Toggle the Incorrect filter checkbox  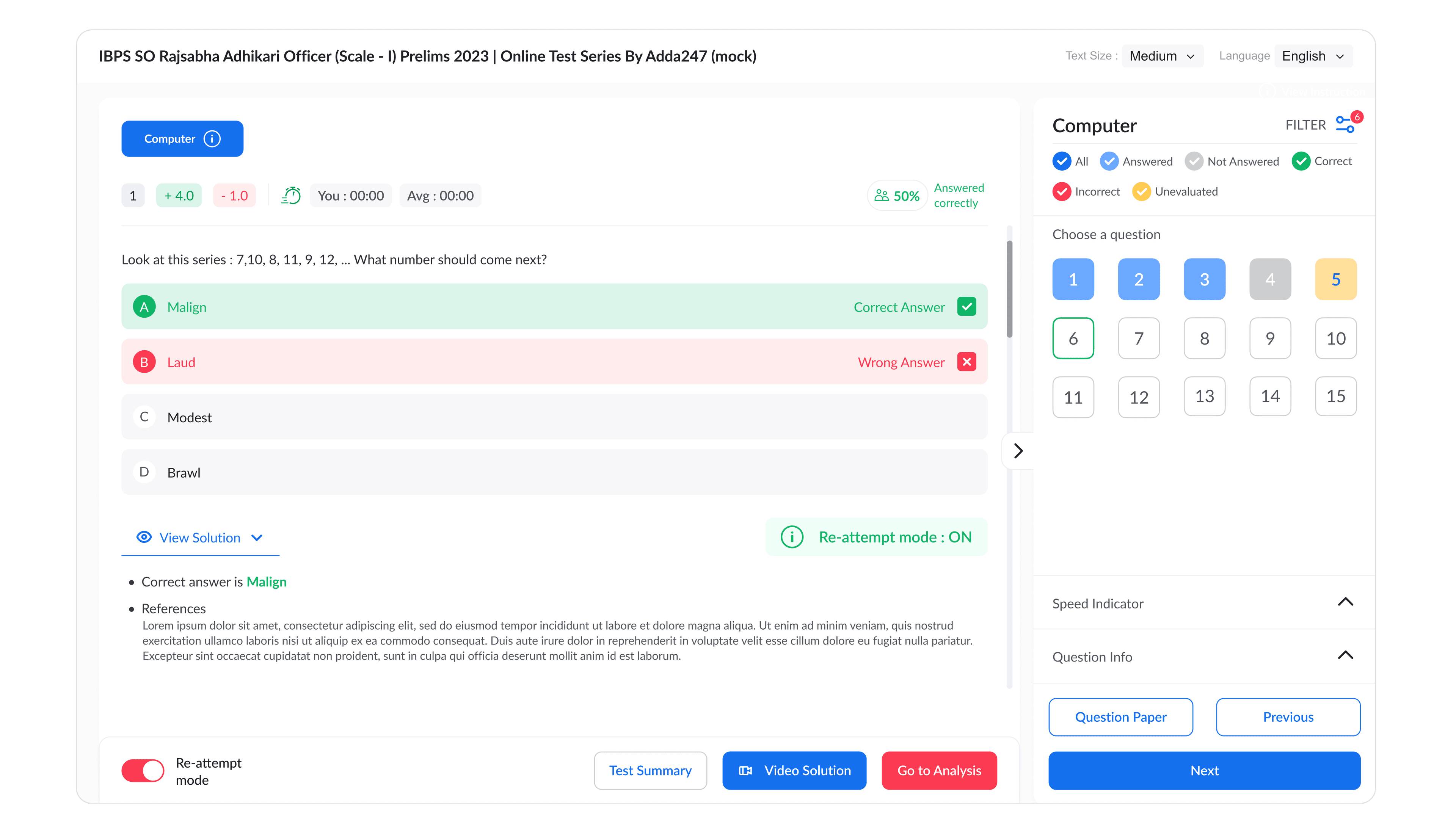pos(1062,191)
